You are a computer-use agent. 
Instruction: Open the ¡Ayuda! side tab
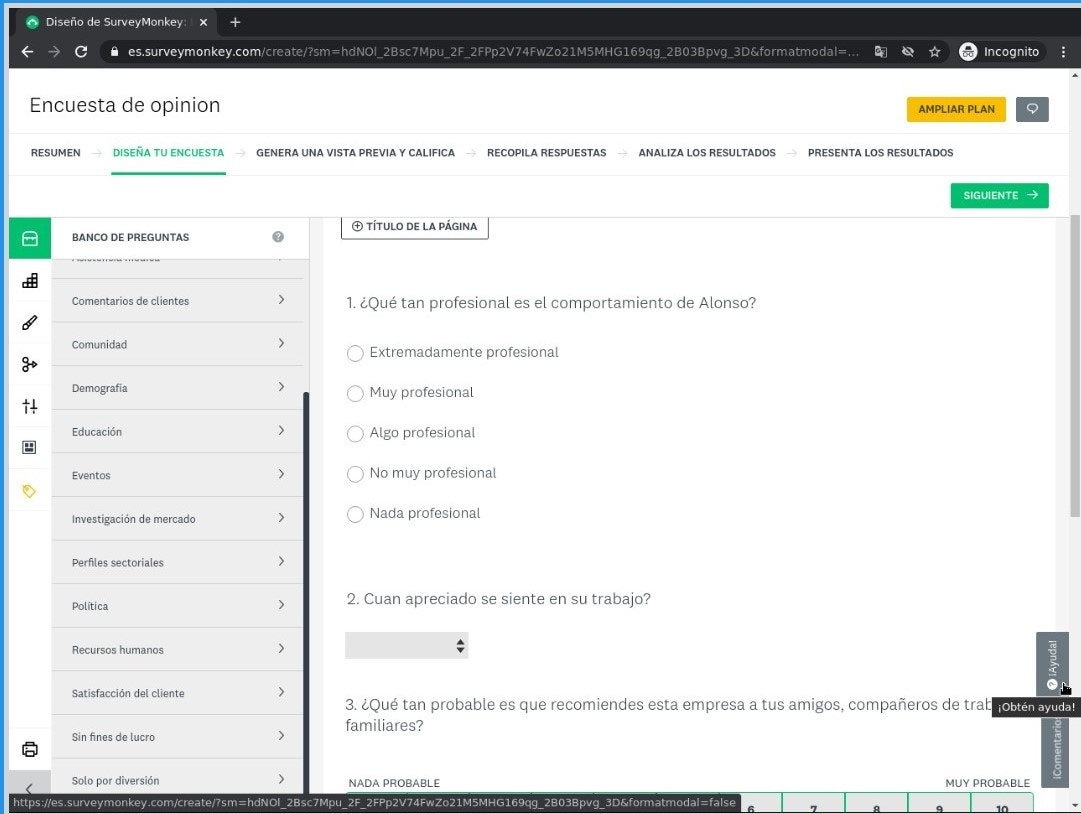(x=1051, y=663)
